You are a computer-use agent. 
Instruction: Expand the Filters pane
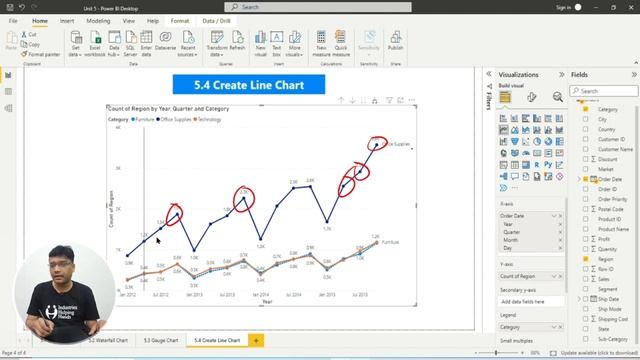[x=489, y=74]
